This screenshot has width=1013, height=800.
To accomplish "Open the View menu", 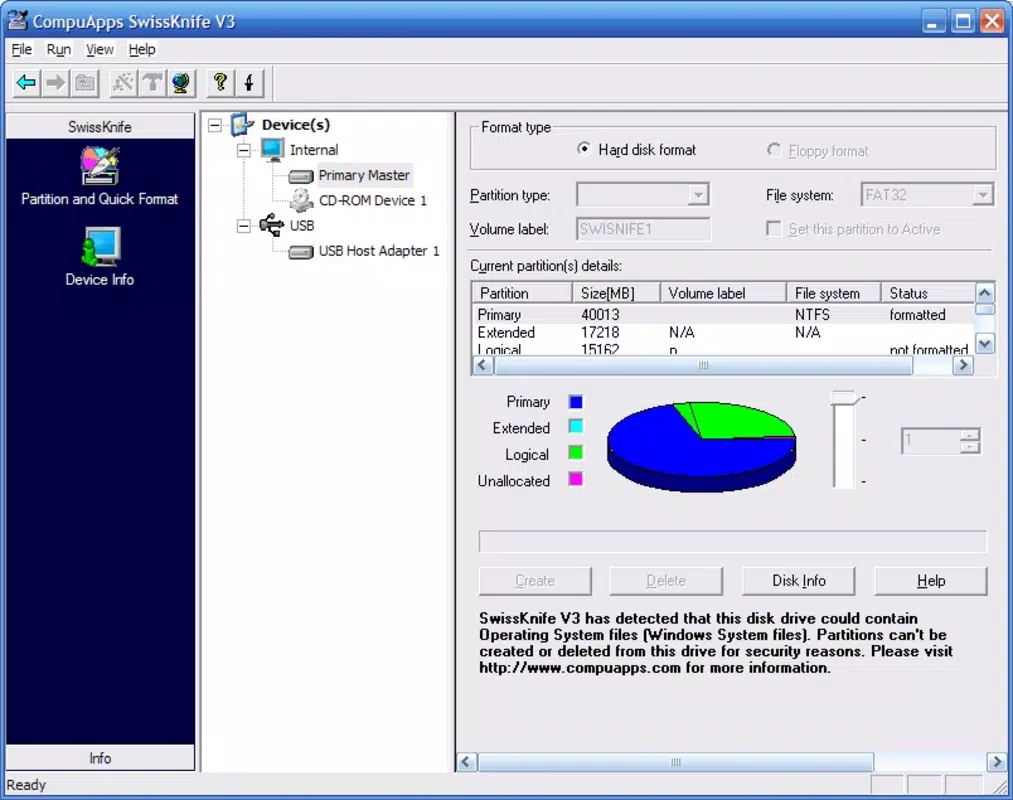I will coord(100,49).
